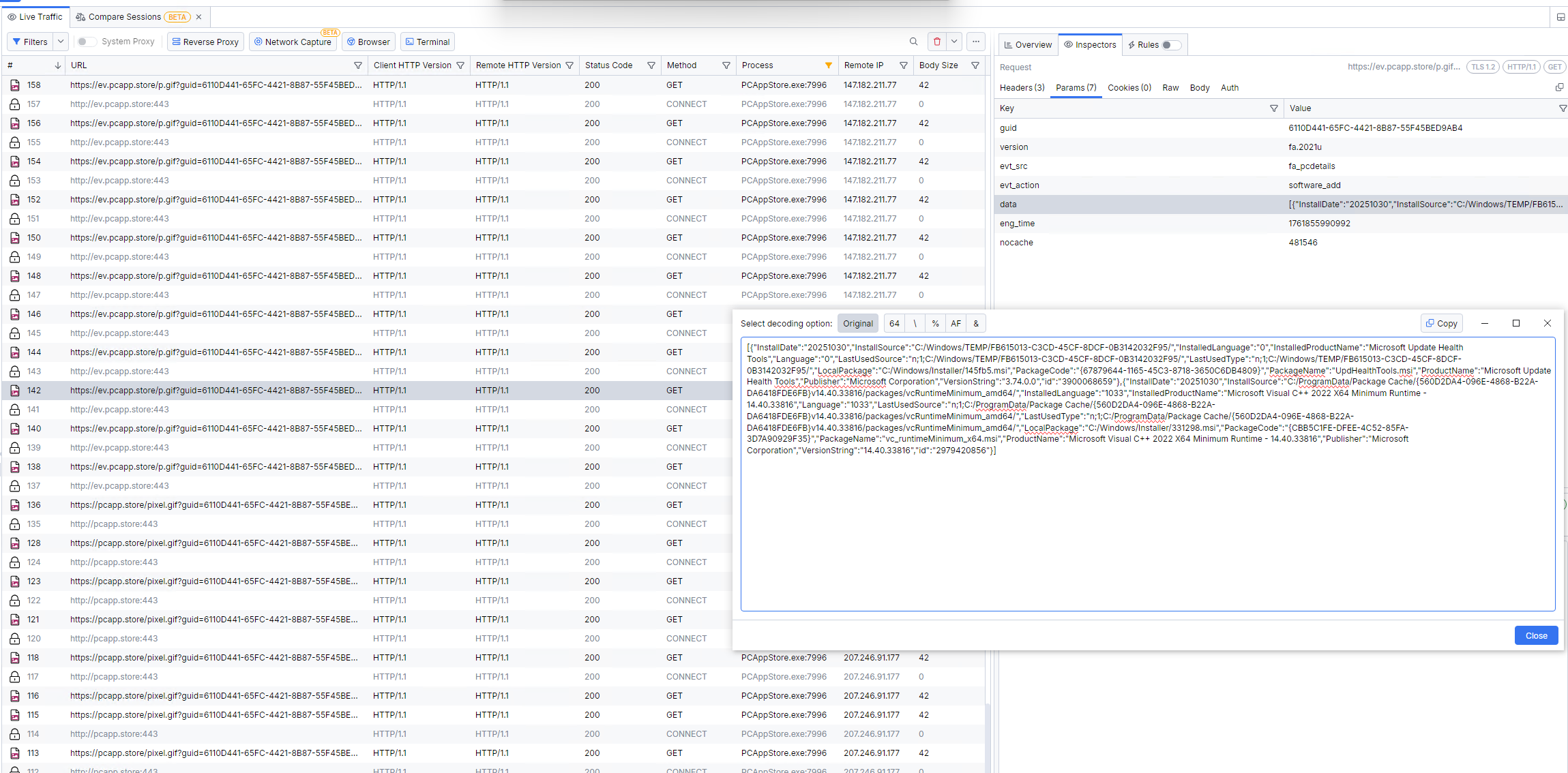Click the Reverse Proxy button

205,42
